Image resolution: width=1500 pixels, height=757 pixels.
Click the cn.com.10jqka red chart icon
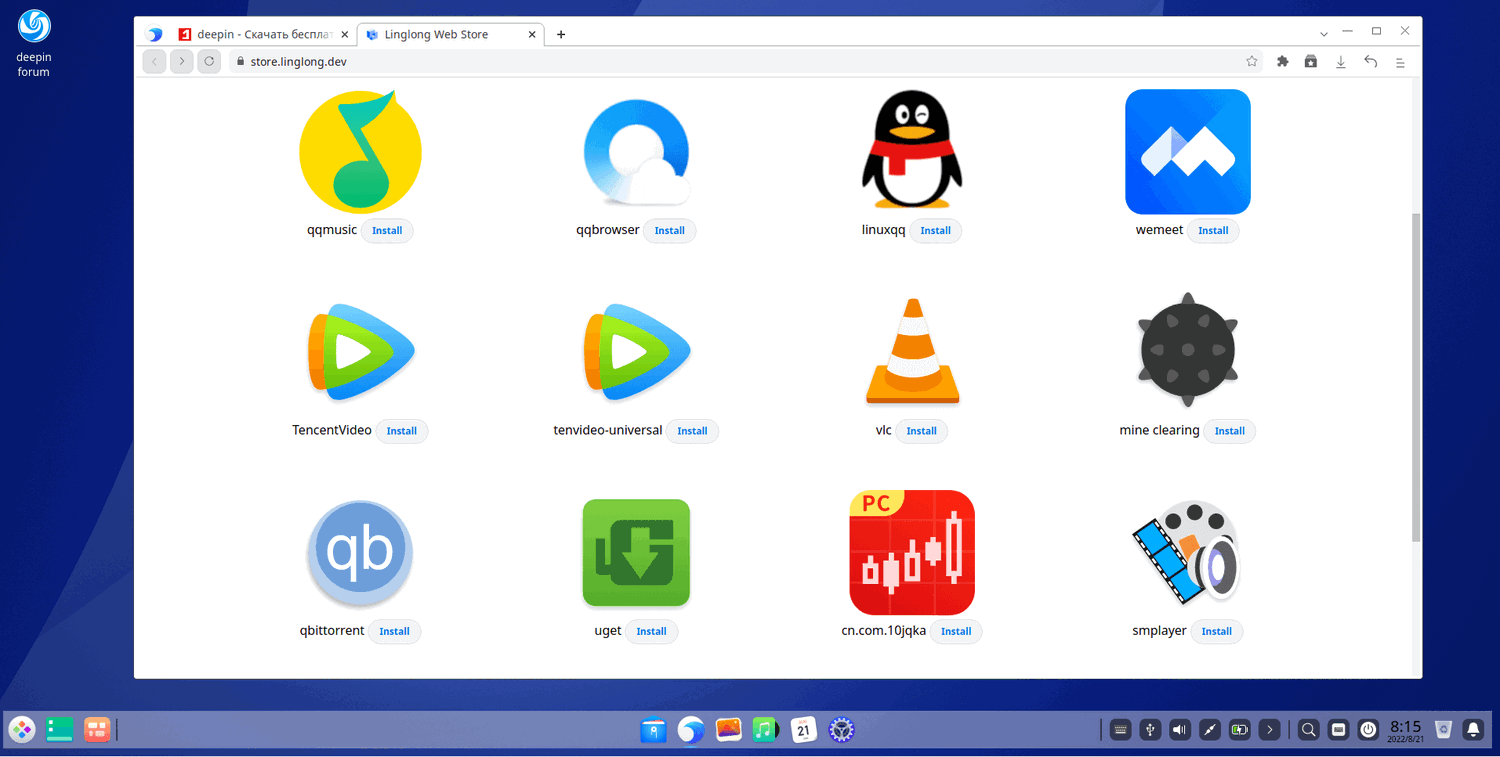coord(912,553)
